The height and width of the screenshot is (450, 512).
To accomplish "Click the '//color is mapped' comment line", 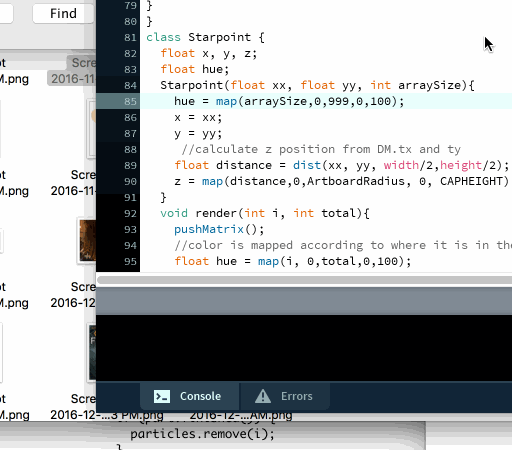I will pos(343,245).
